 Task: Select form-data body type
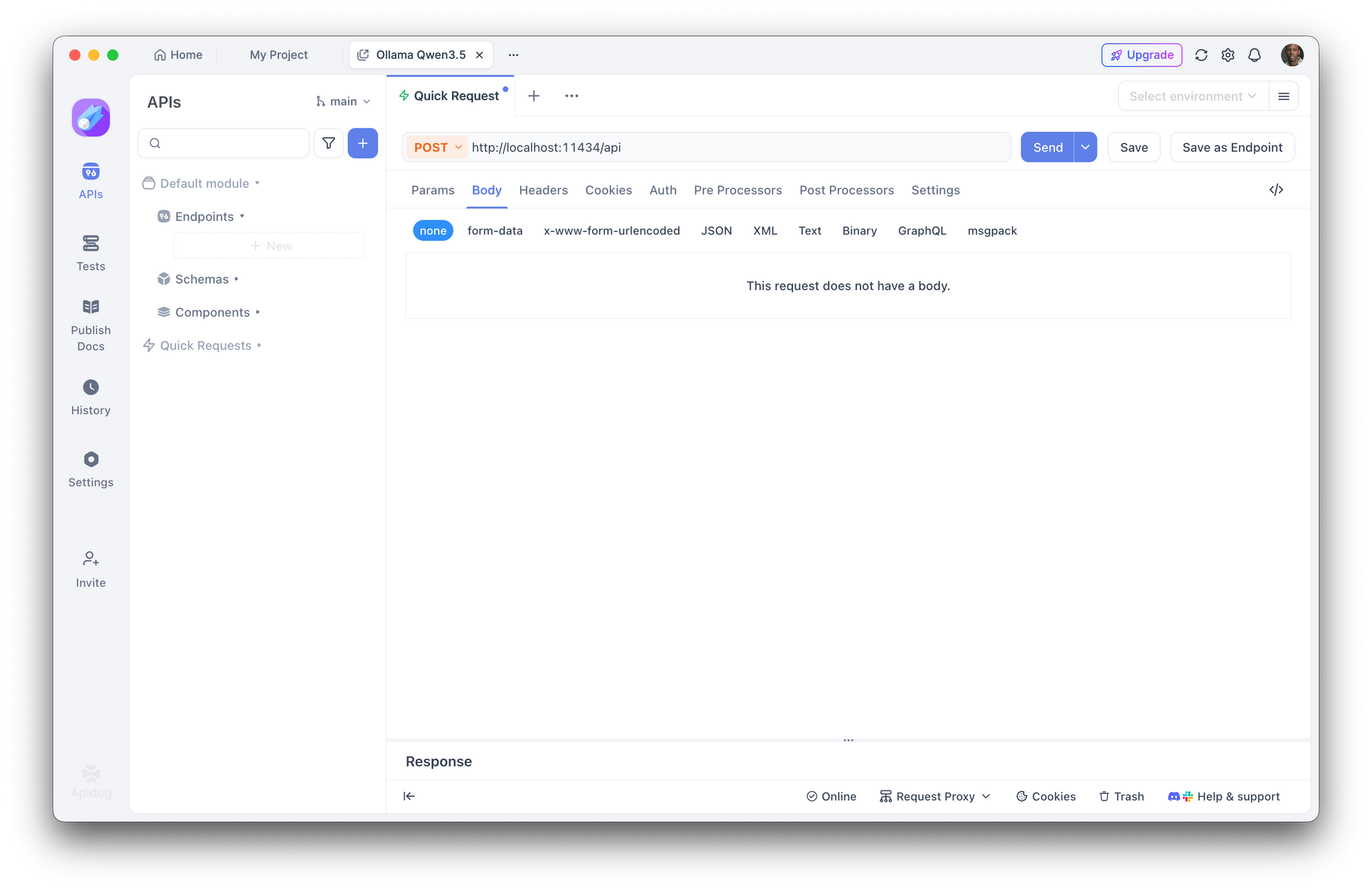(x=495, y=231)
